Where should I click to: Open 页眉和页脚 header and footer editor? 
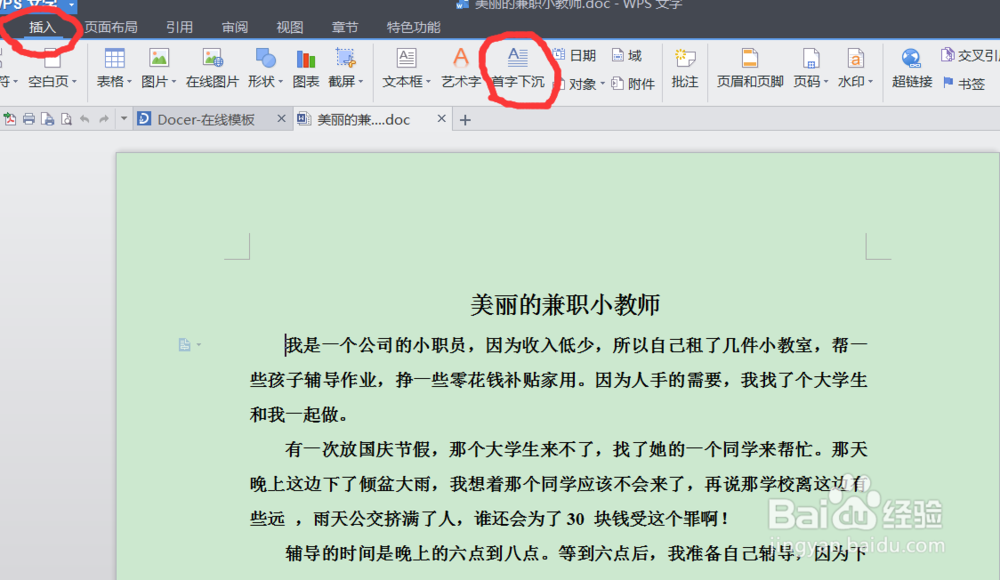[x=749, y=68]
